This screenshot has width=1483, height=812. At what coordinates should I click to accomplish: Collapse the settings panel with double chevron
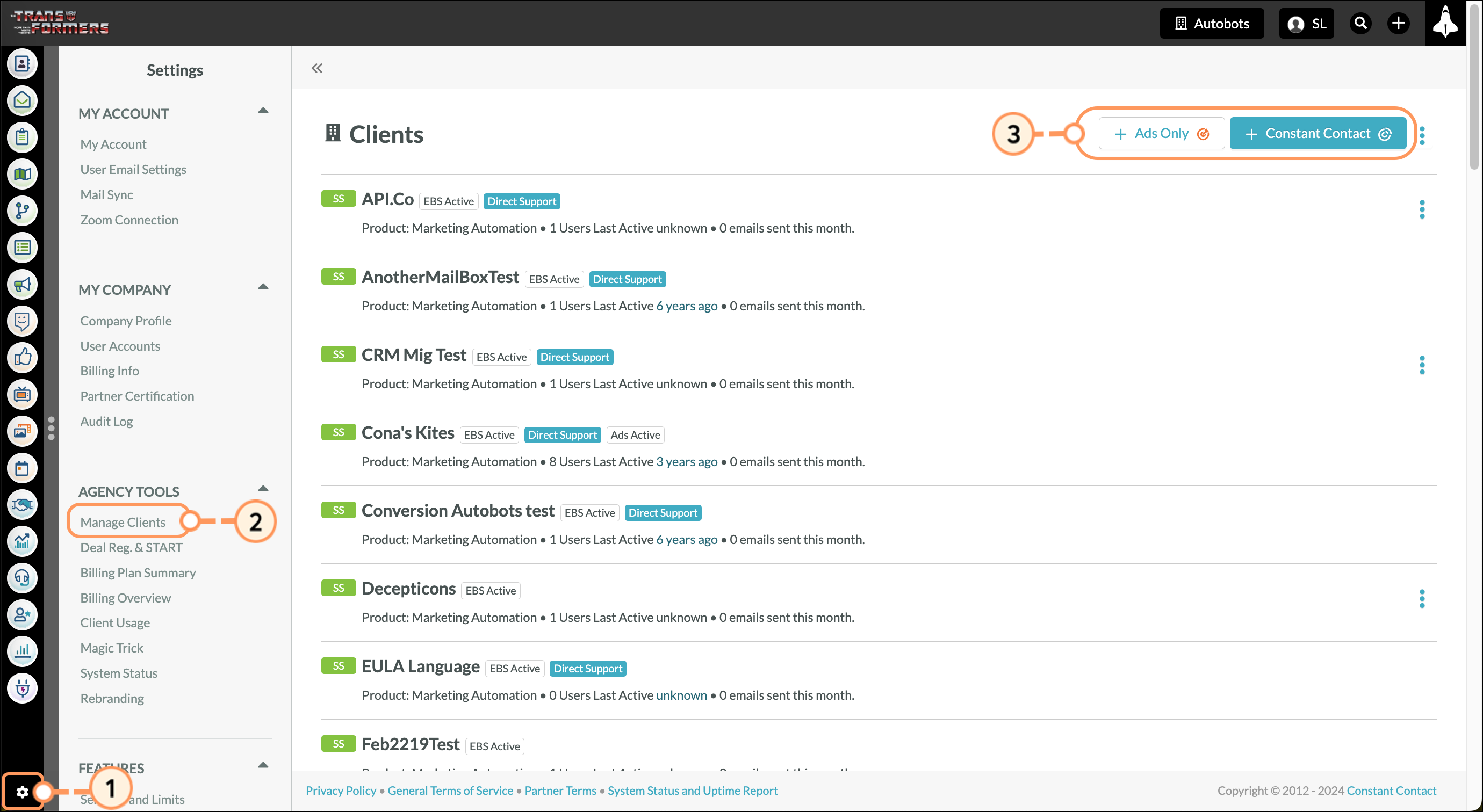pos(316,69)
